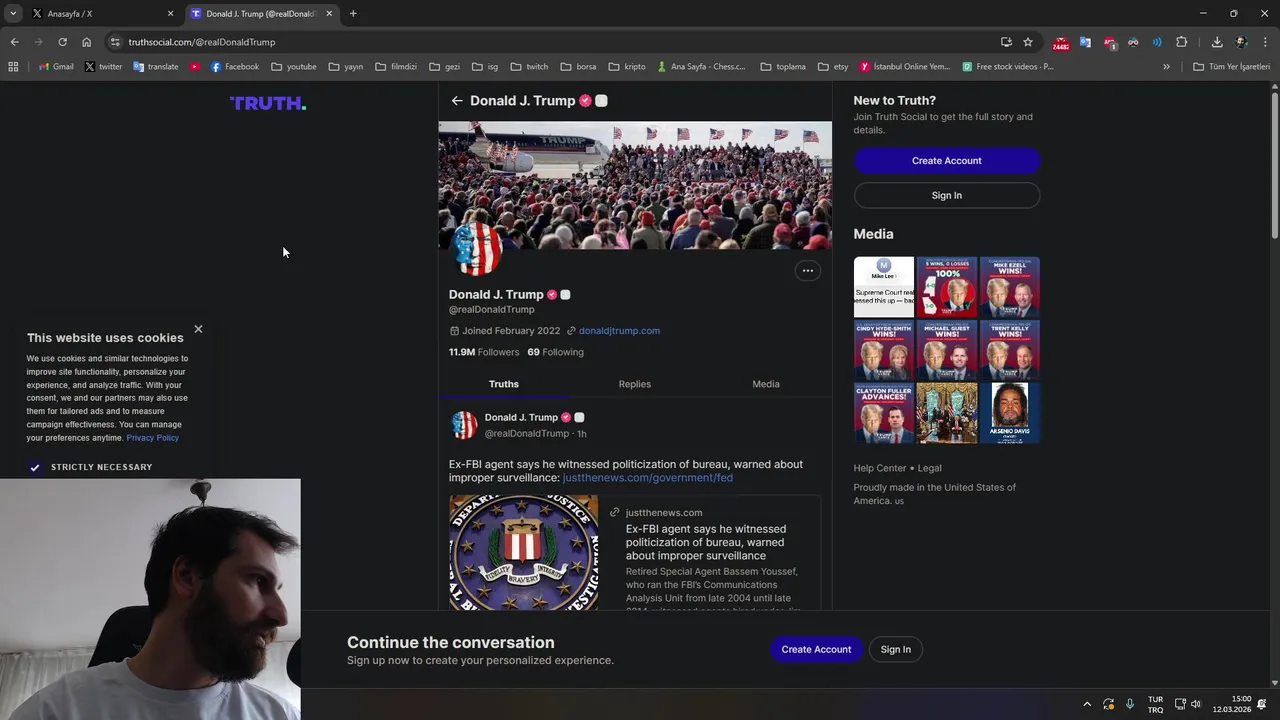
Task: Open the Gmail bookmark
Action: pyautogui.click(x=56, y=67)
